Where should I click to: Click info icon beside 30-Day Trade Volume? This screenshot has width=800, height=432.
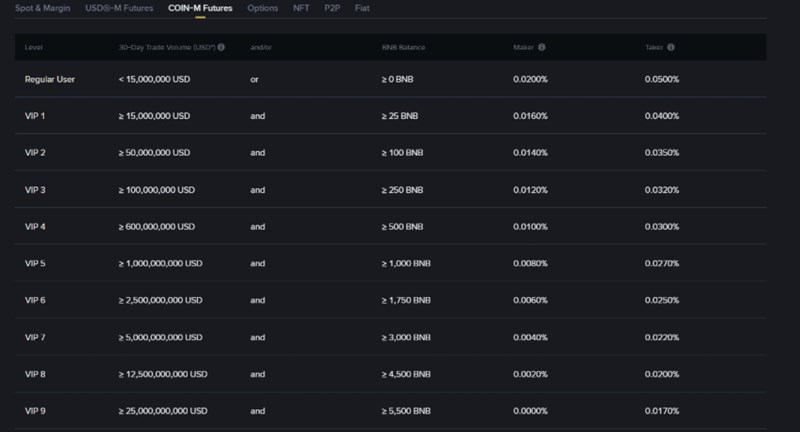coord(221,47)
